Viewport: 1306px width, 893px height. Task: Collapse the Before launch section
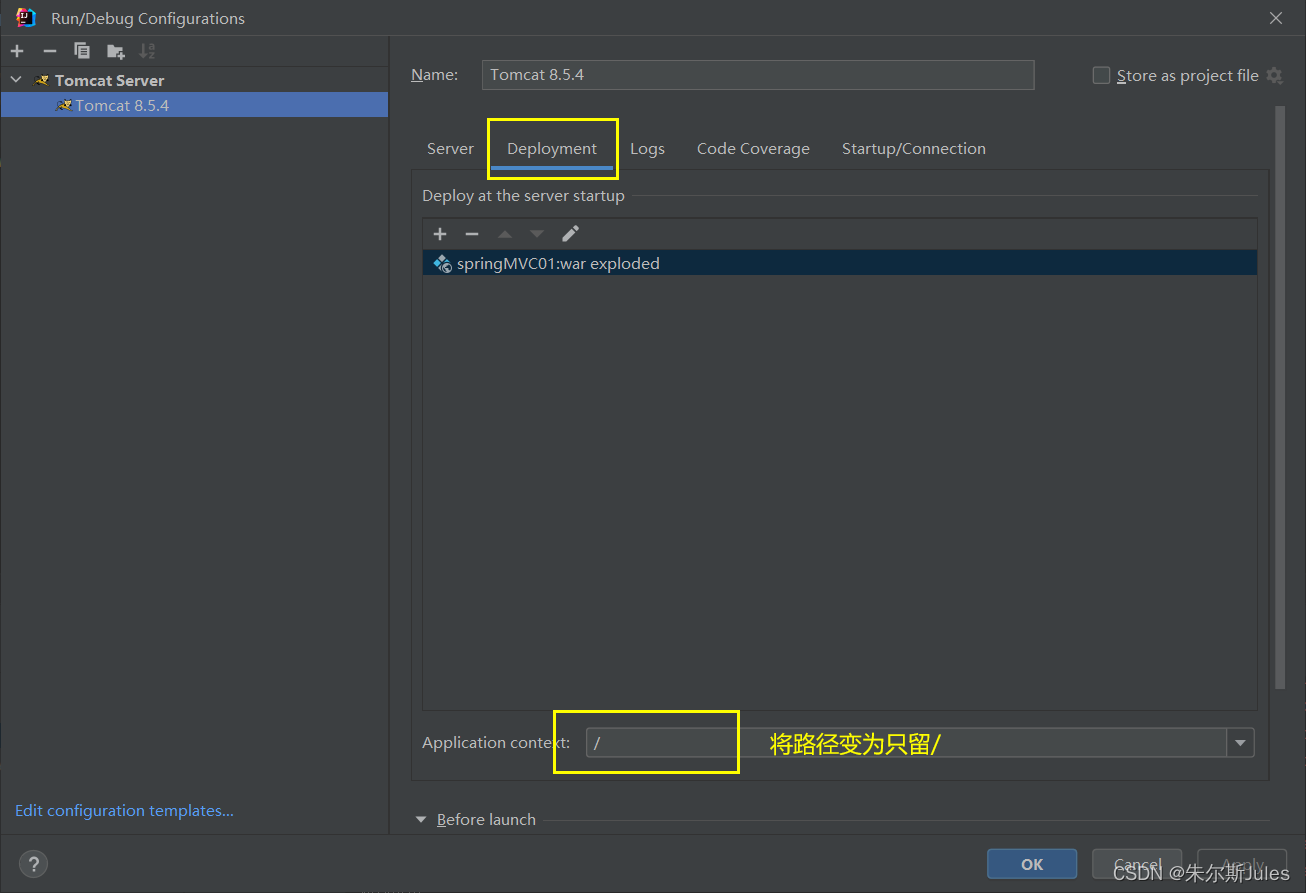click(421, 820)
